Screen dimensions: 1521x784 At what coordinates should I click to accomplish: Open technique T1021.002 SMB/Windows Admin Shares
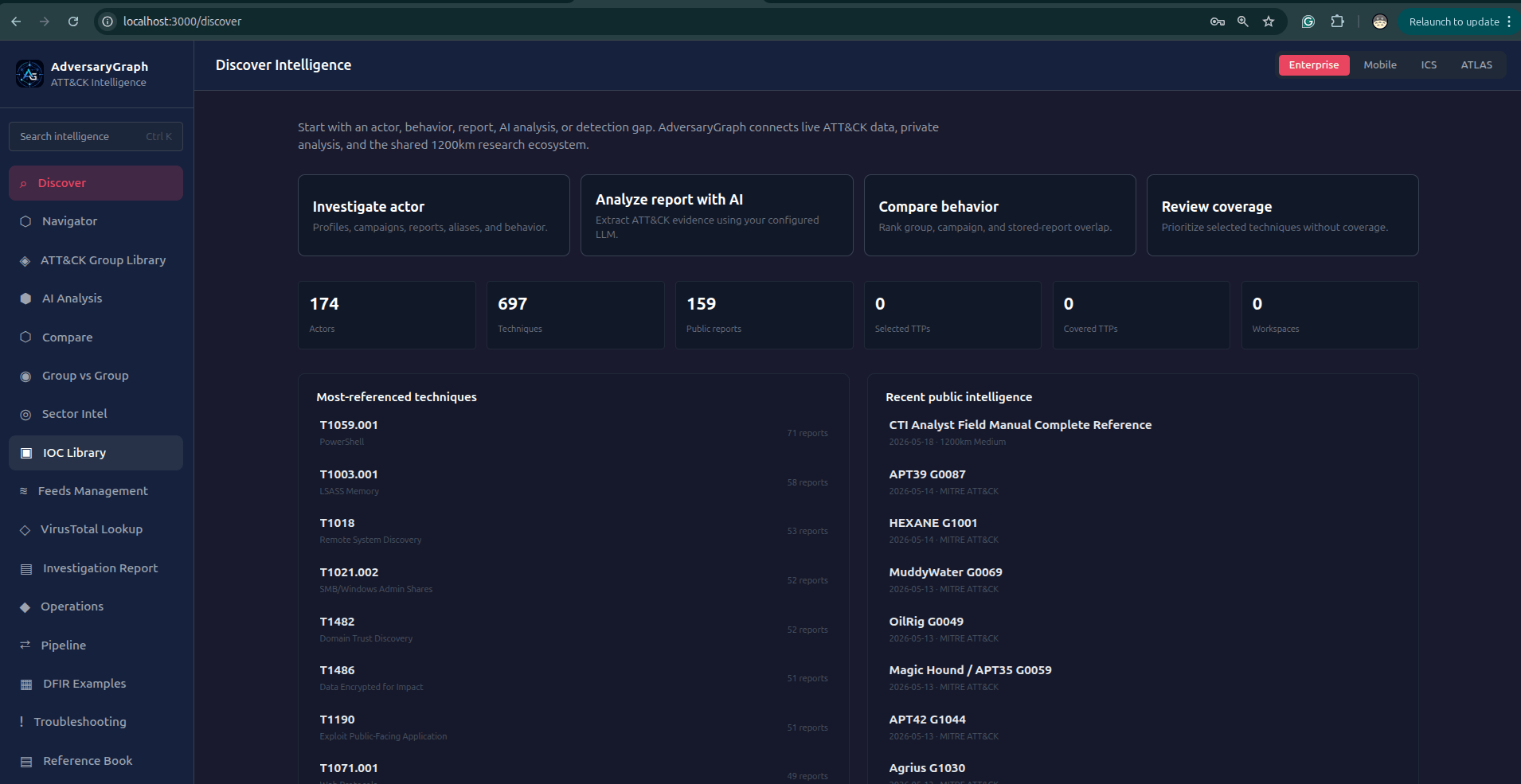[x=573, y=580]
